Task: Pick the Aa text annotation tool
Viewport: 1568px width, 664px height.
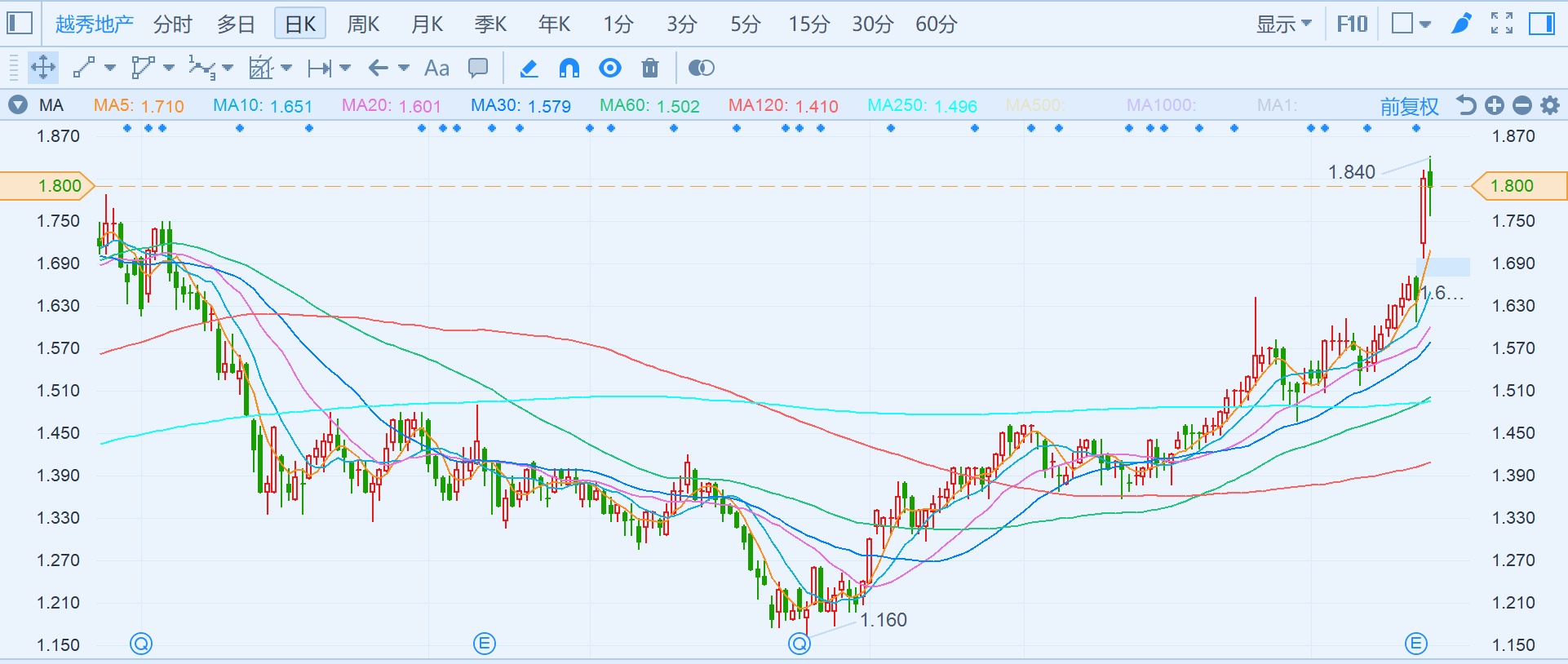Action: coord(436,68)
